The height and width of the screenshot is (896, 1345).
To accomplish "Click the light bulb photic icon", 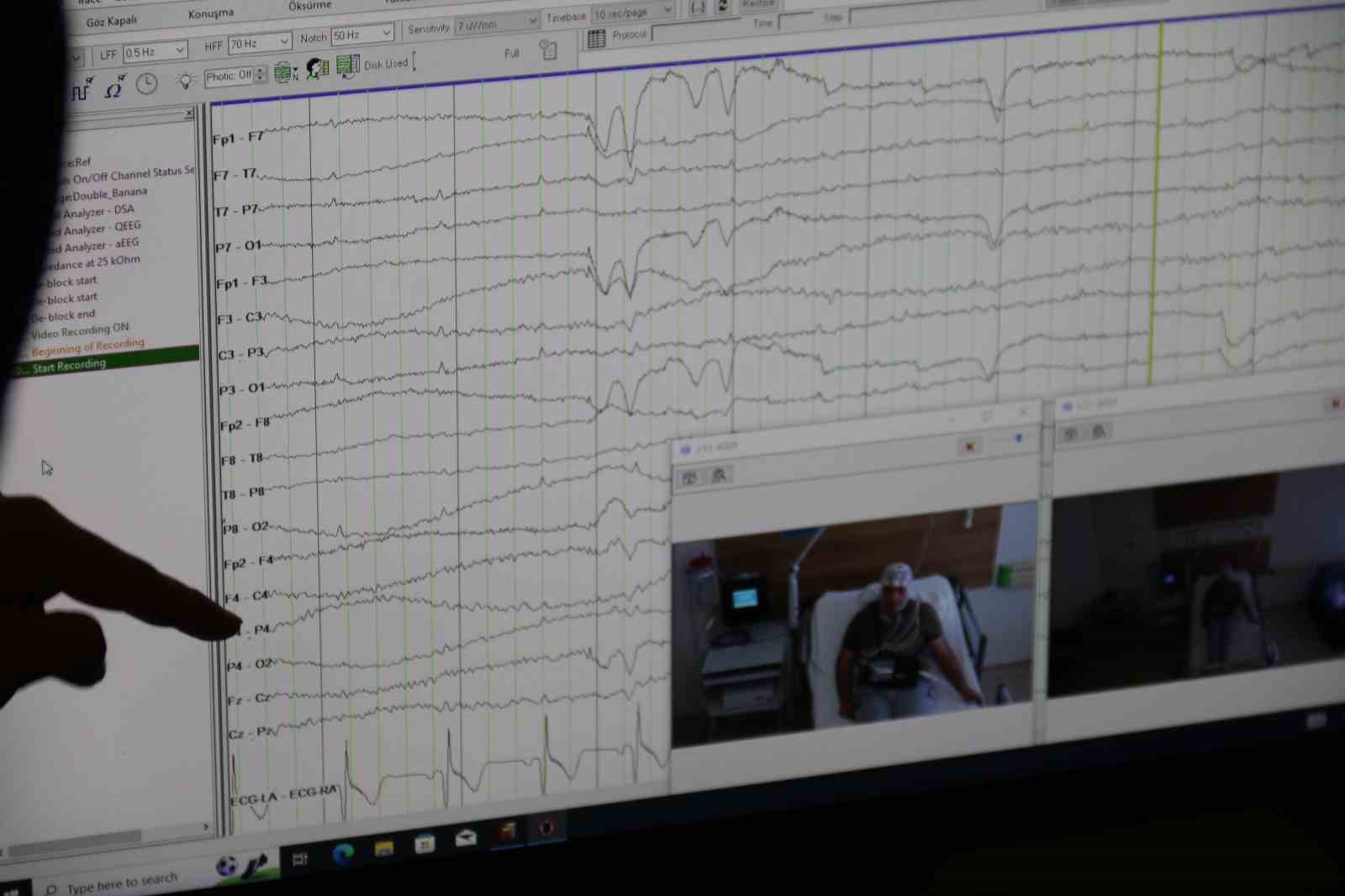I will (x=185, y=81).
